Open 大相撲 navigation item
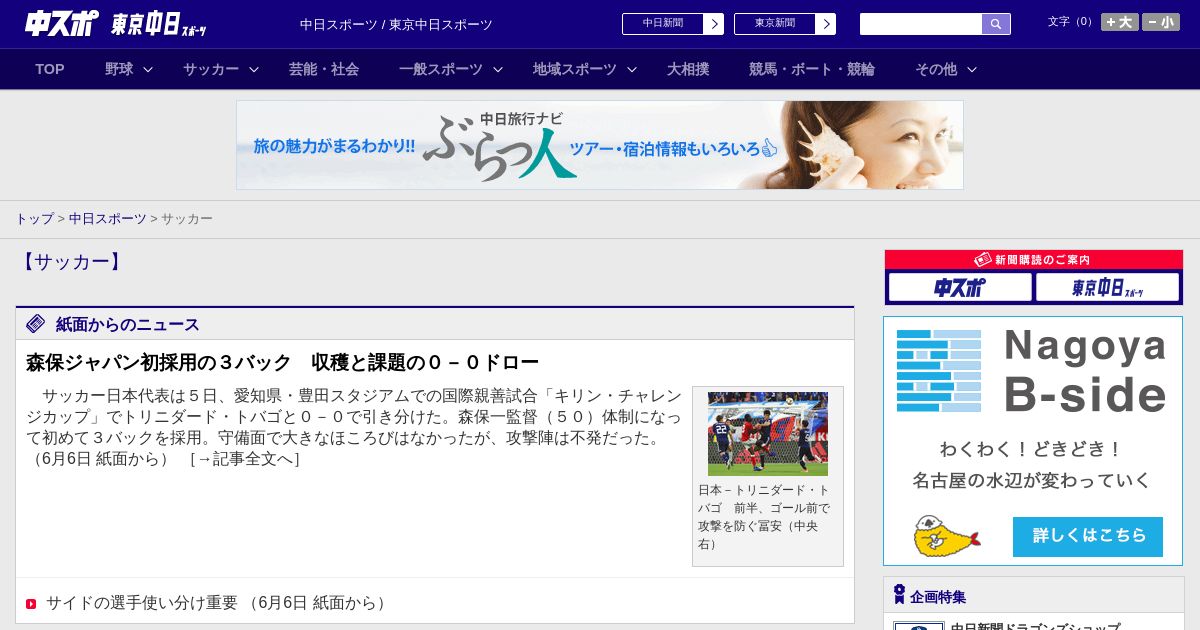This screenshot has height=630, width=1200. pos(688,69)
